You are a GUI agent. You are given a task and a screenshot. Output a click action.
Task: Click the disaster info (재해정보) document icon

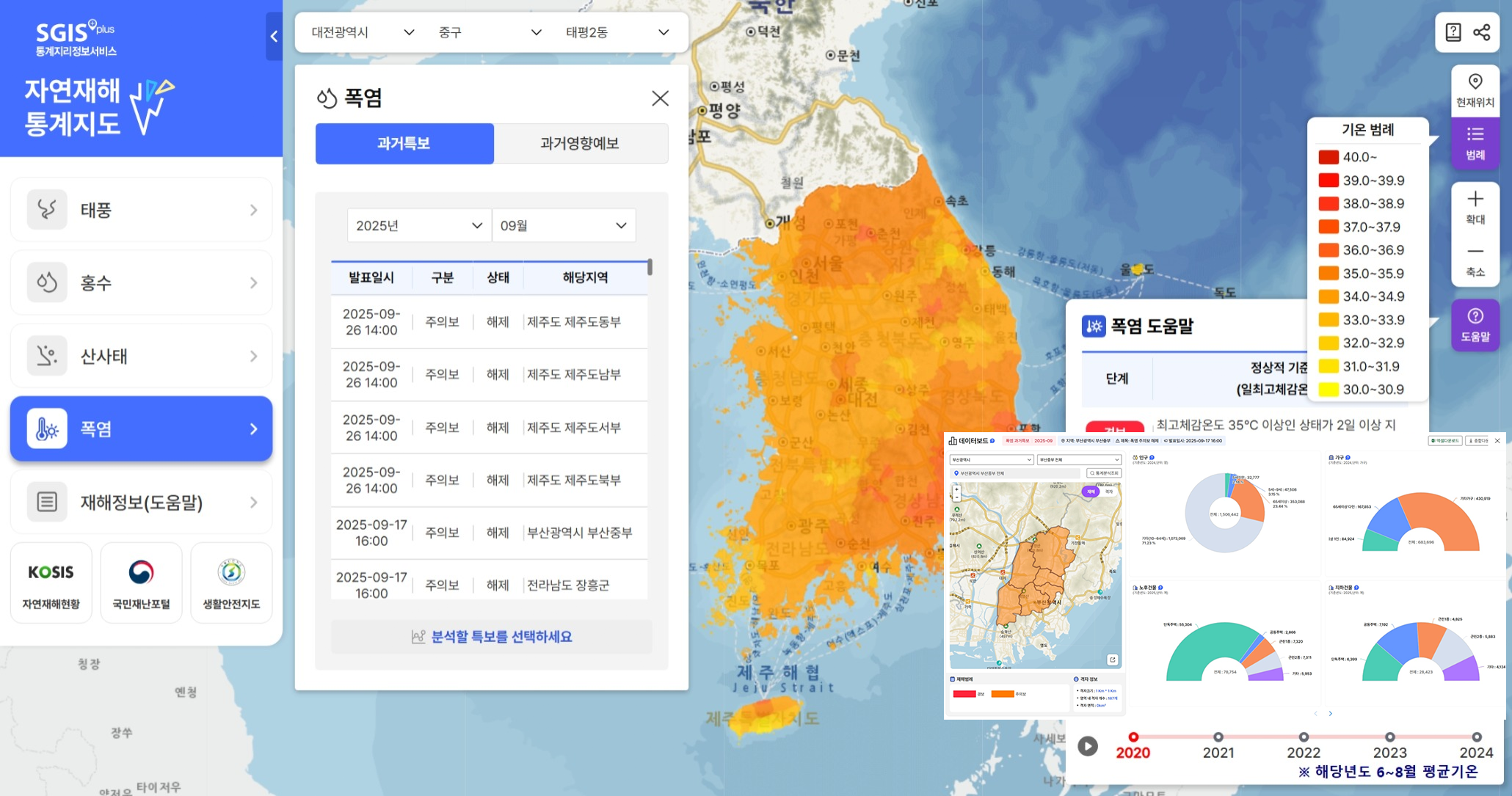click(47, 502)
